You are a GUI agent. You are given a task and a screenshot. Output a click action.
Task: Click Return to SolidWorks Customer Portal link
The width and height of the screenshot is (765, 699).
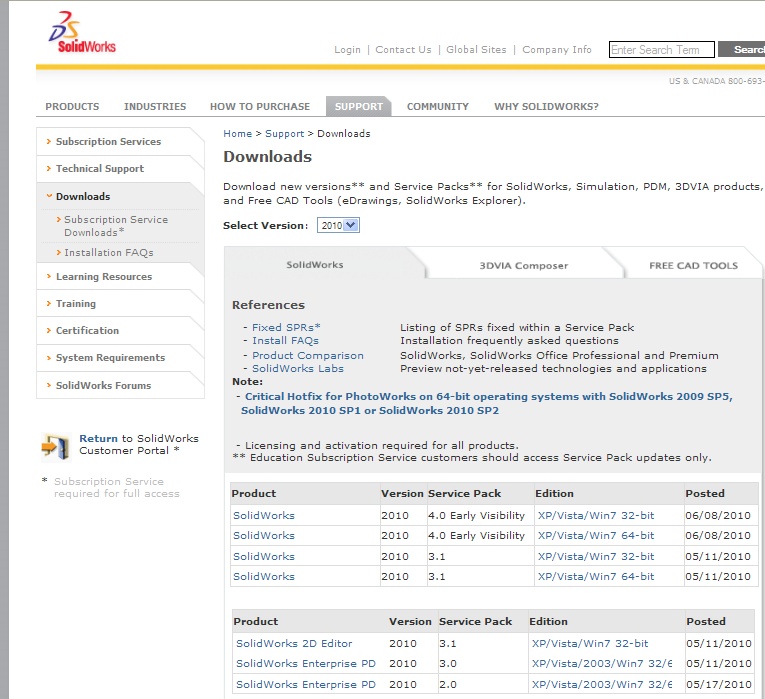click(x=139, y=444)
